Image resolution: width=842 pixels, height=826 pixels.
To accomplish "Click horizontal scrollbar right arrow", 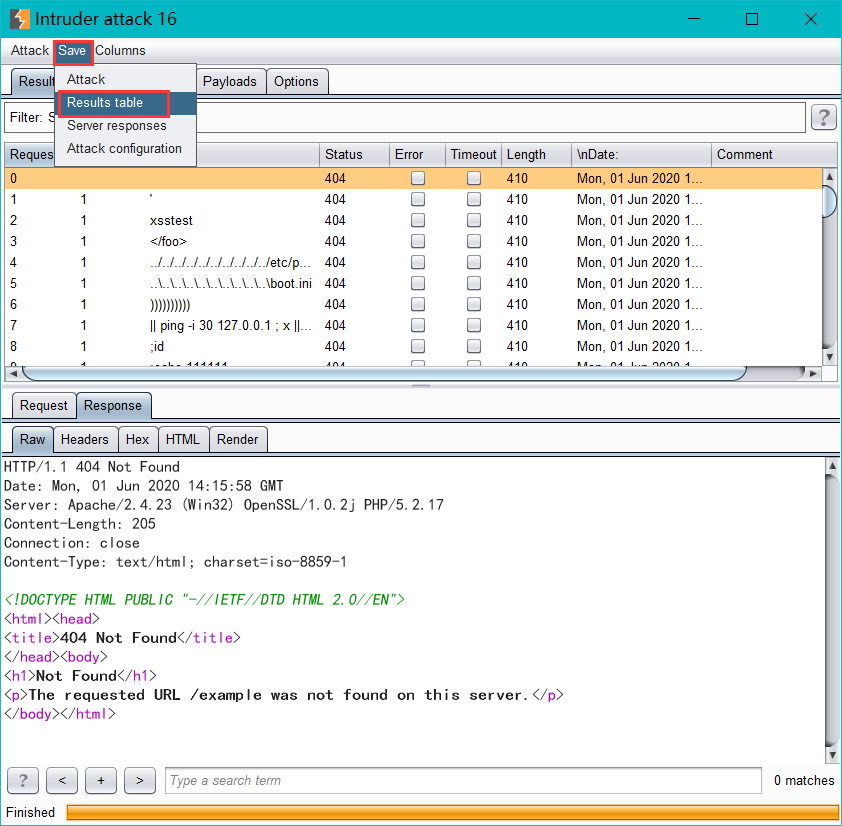I will click(813, 373).
